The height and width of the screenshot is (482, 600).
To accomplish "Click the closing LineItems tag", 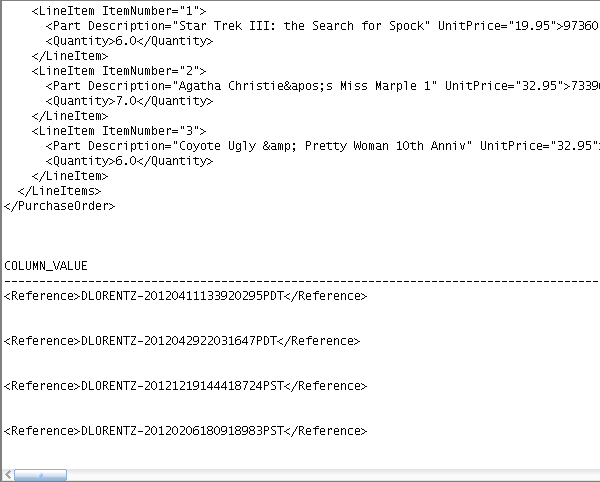I will 59,191.
